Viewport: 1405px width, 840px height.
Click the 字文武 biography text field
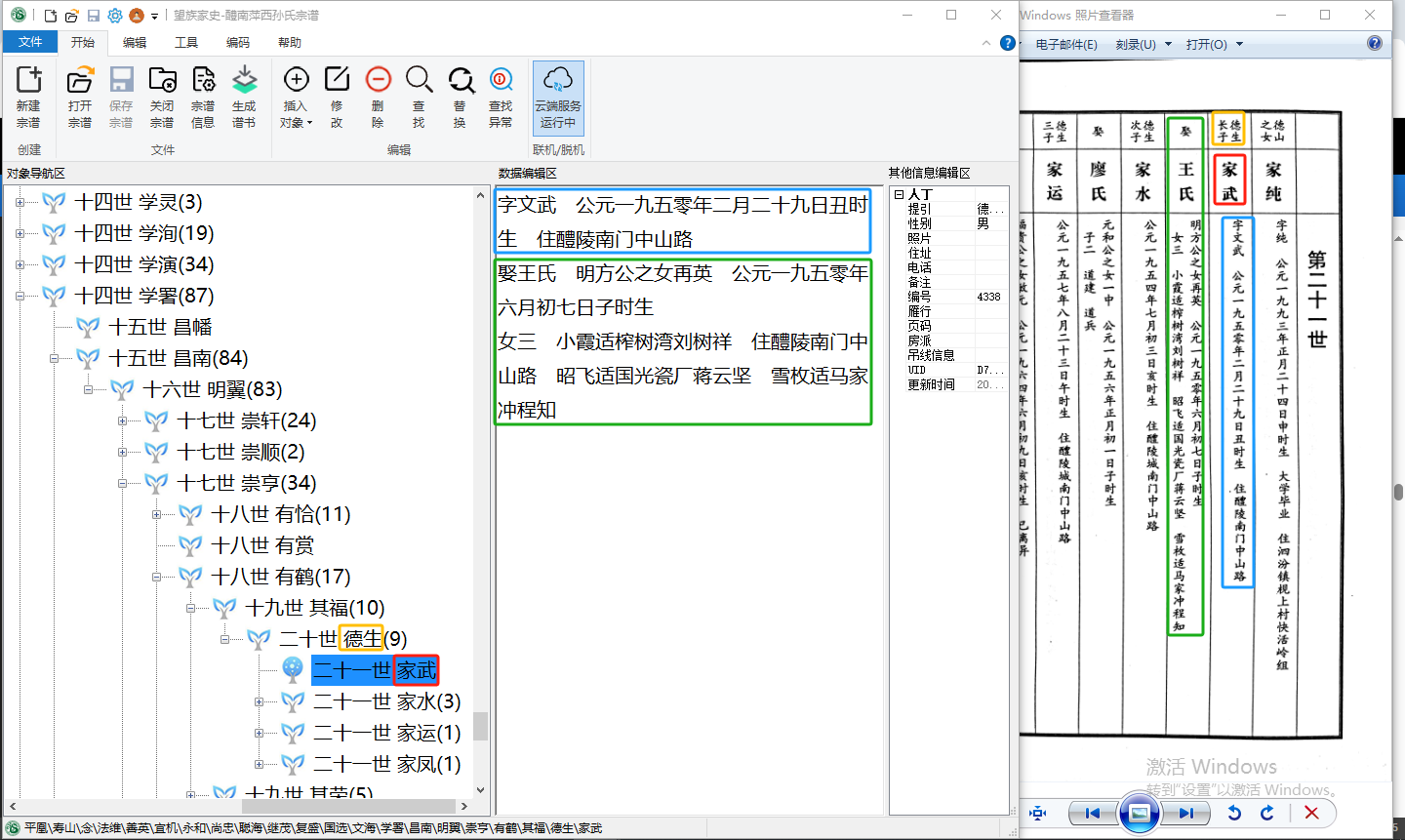683,221
